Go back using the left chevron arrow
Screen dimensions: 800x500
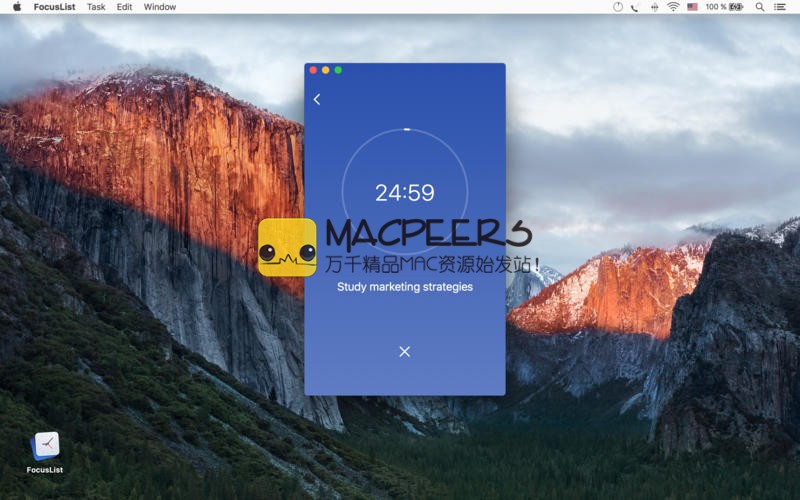point(317,99)
